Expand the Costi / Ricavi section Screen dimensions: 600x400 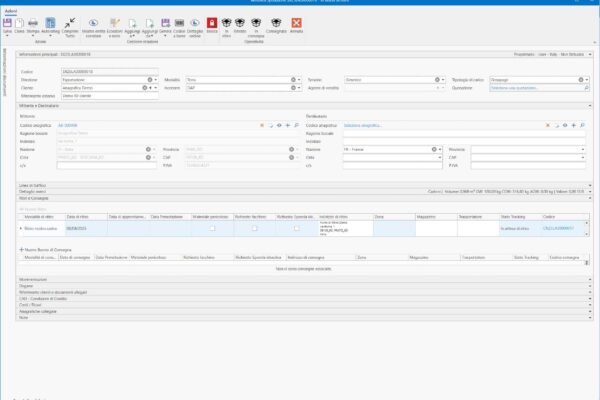click(x=590, y=305)
